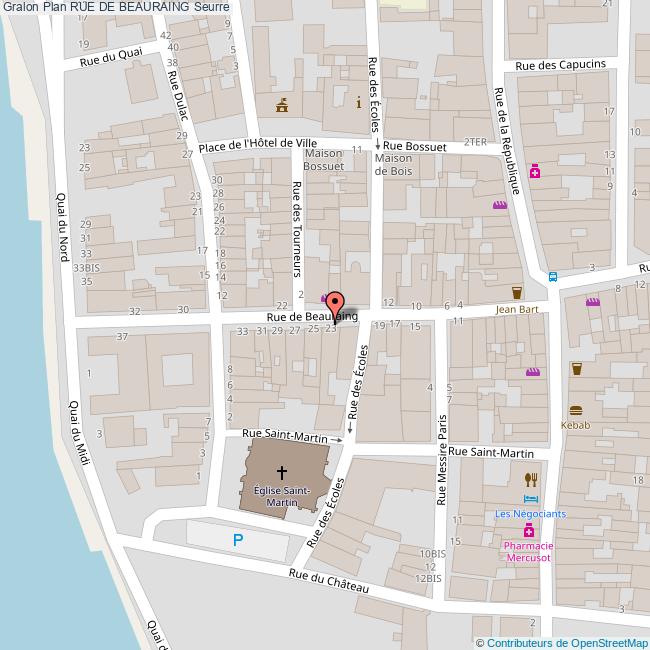
Task: Click the pharmacy icon near Rue de la République
Action: [x=536, y=171]
